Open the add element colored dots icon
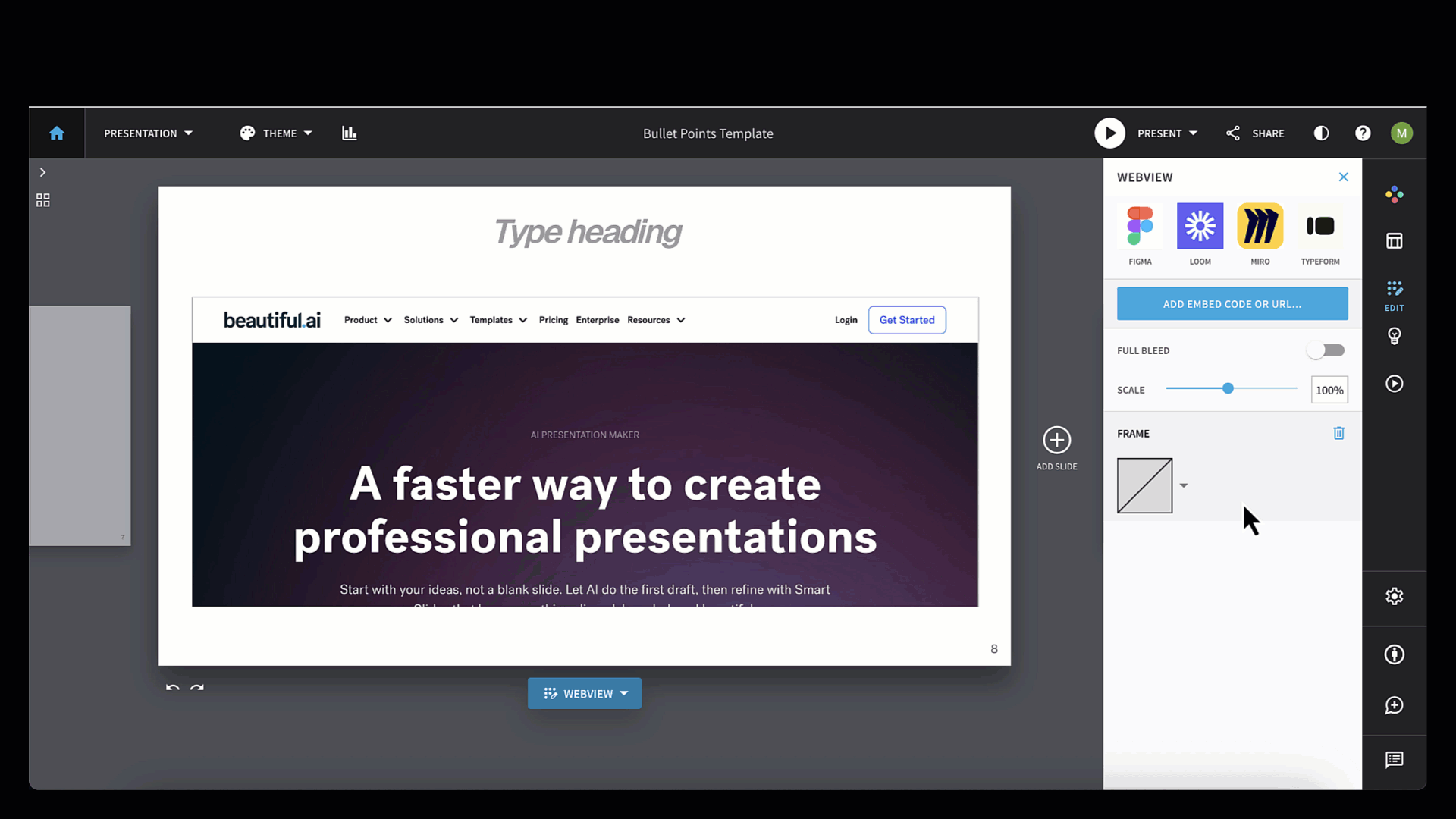The height and width of the screenshot is (819, 1456). 1394,194
